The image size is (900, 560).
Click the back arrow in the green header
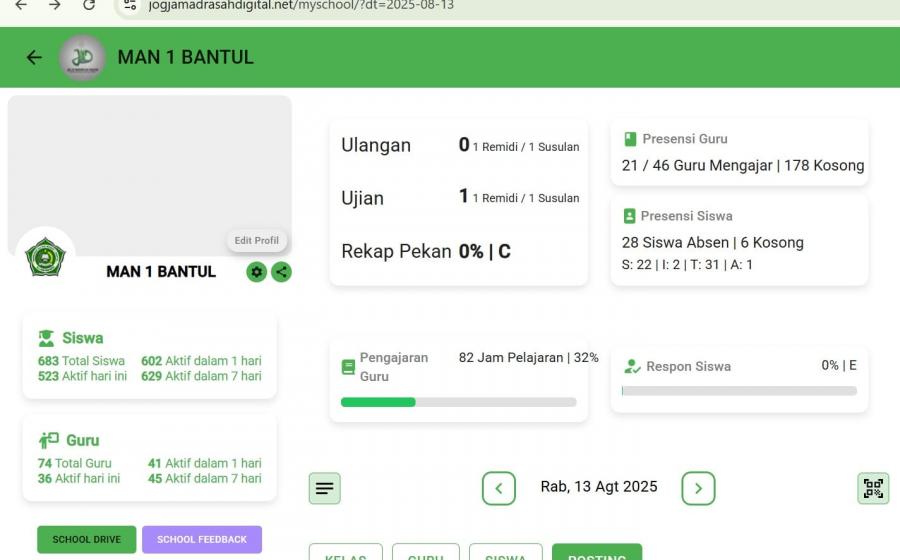tap(34, 57)
